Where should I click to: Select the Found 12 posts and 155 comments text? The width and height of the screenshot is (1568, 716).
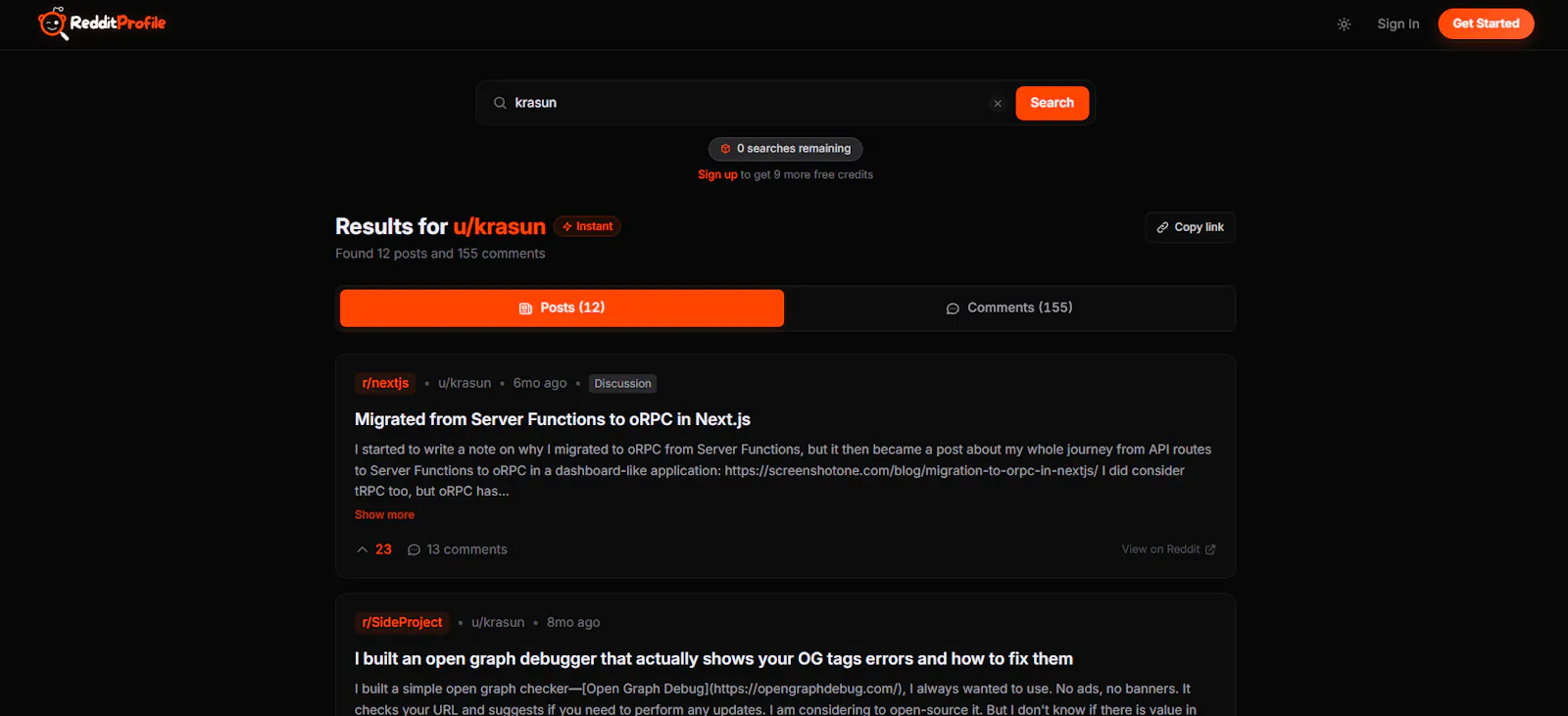point(440,254)
